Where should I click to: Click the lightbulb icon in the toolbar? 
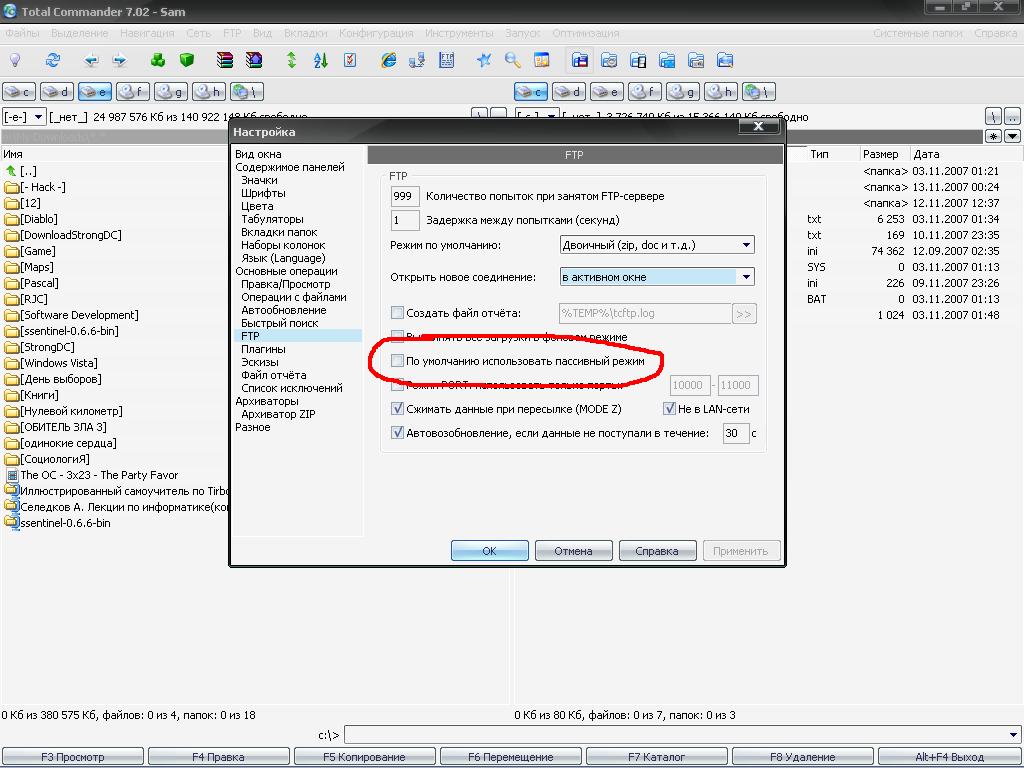pos(14,61)
